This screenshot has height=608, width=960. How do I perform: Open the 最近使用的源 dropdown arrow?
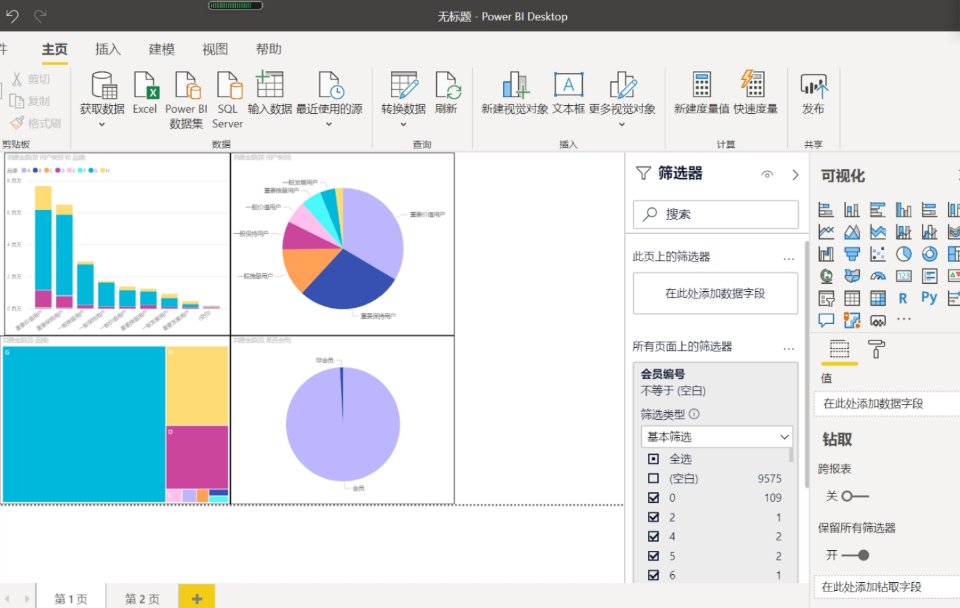[x=329, y=124]
